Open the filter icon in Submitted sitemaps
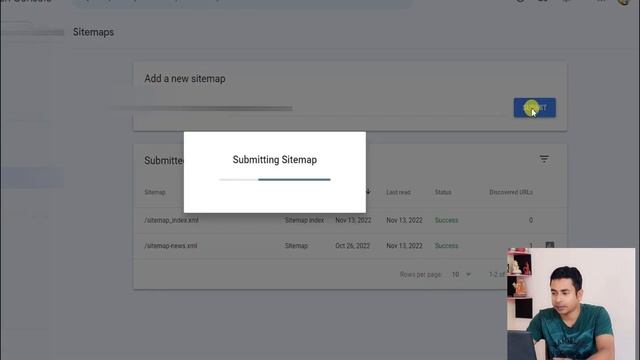Image resolution: width=640 pixels, height=360 pixels. 544,159
